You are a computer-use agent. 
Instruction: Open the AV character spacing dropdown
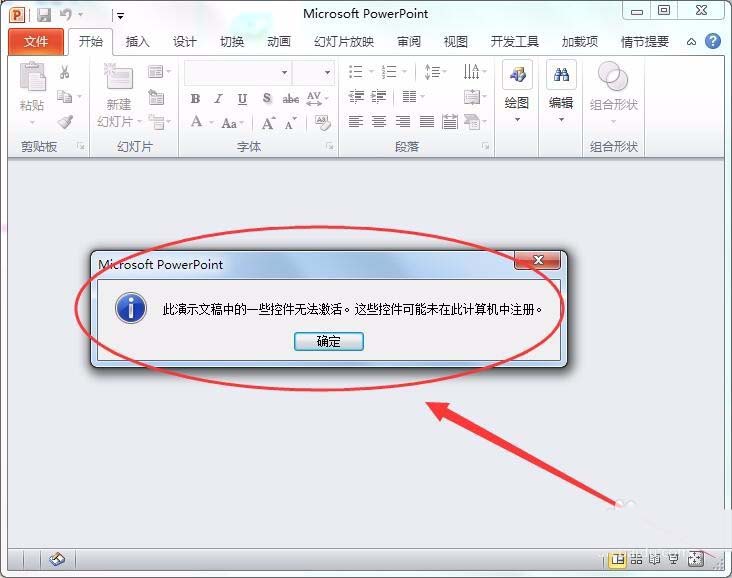click(x=317, y=99)
